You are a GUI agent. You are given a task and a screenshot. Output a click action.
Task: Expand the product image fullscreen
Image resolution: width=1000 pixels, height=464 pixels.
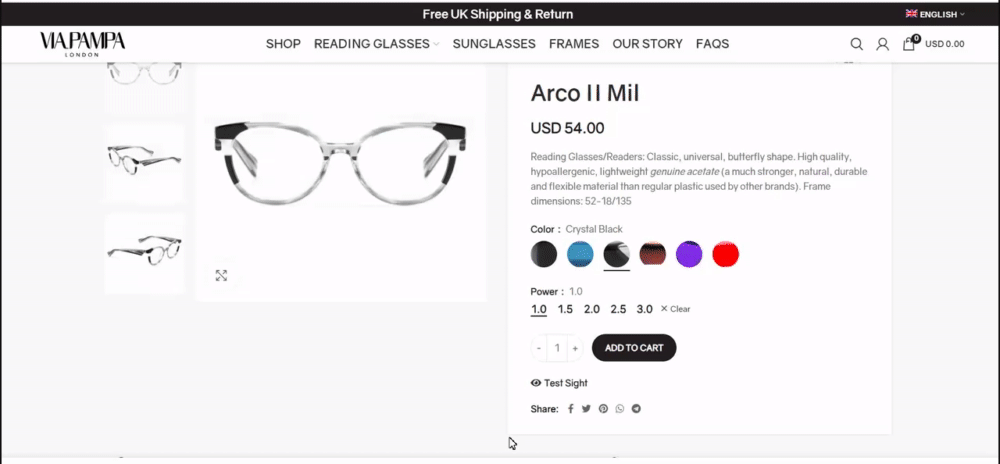pyautogui.click(x=221, y=275)
